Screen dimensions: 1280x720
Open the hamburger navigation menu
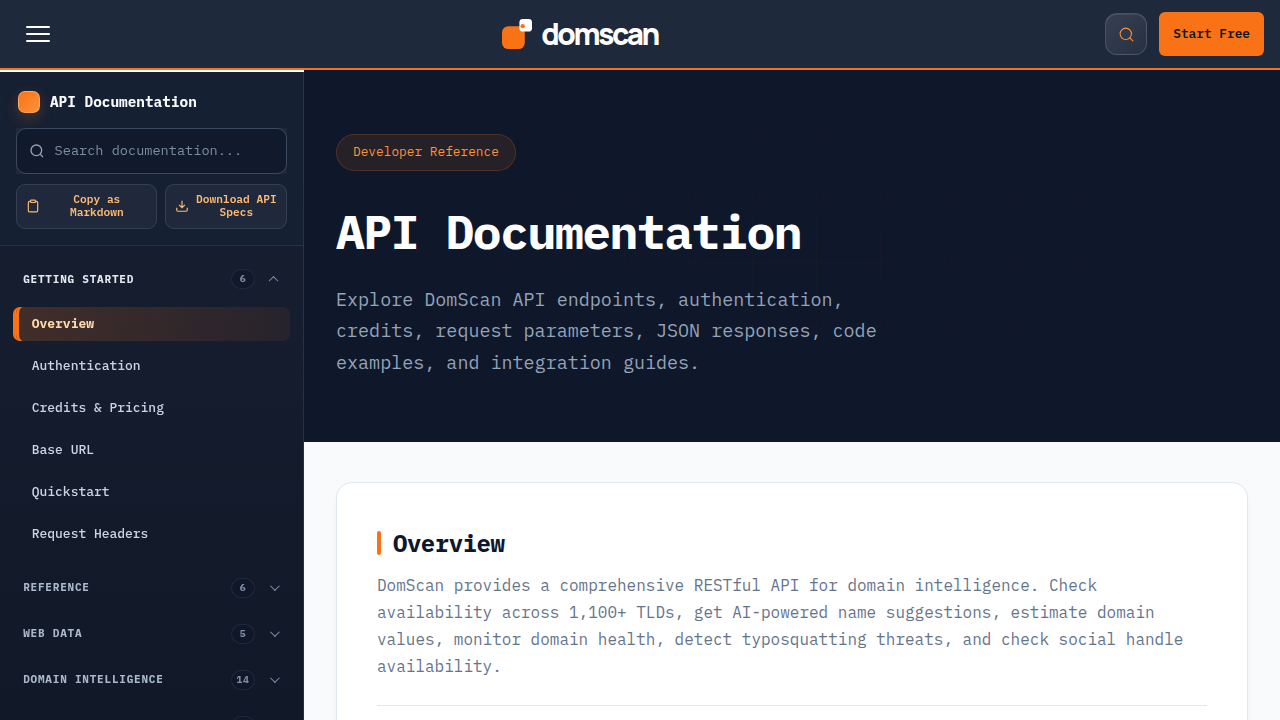coord(38,34)
